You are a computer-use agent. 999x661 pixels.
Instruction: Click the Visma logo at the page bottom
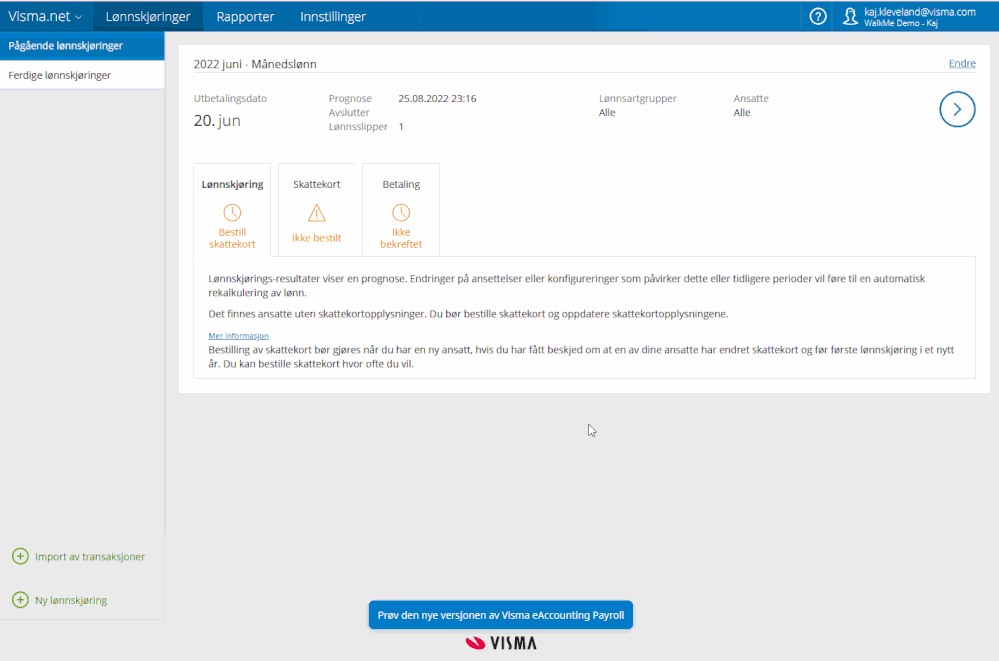(x=500, y=643)
